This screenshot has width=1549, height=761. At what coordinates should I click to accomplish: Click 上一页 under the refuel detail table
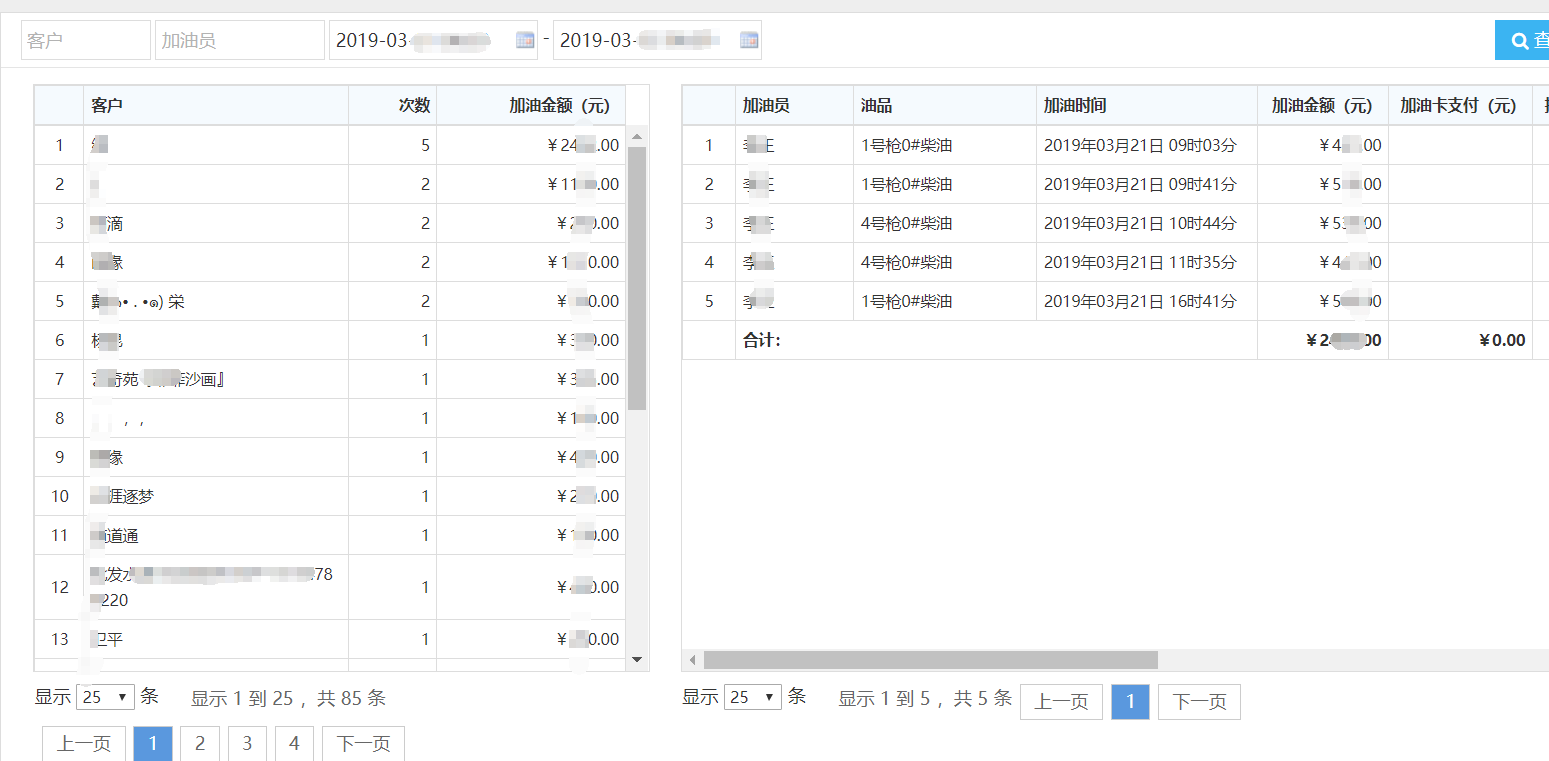1060,702
